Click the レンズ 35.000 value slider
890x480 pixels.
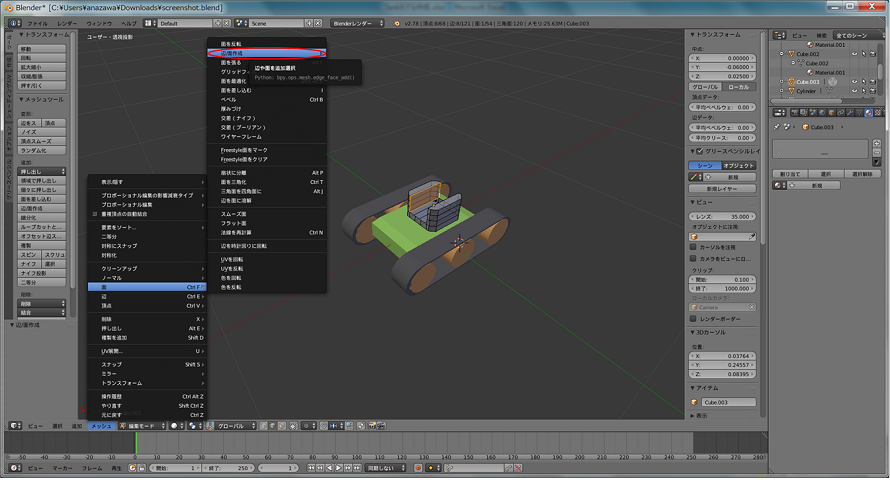(723, 216)
